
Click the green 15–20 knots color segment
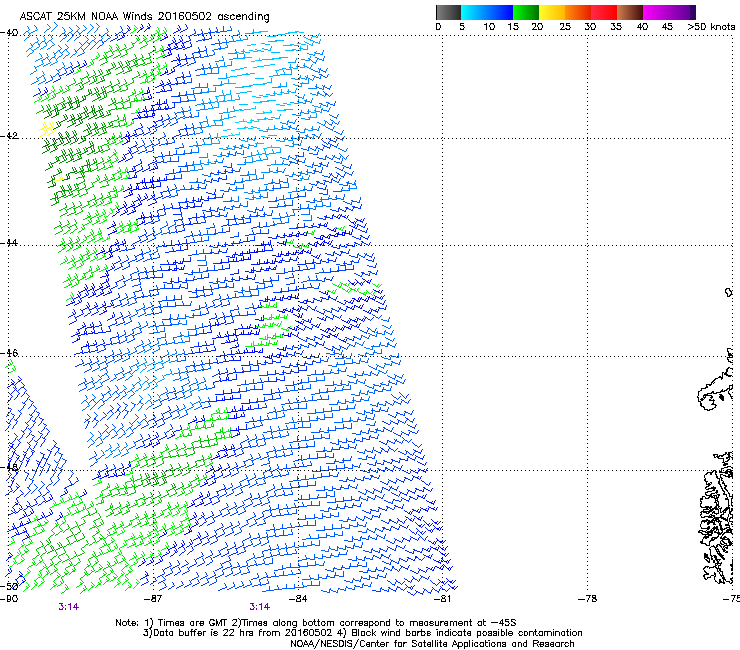pyautogui.click(x=526, y=12)
